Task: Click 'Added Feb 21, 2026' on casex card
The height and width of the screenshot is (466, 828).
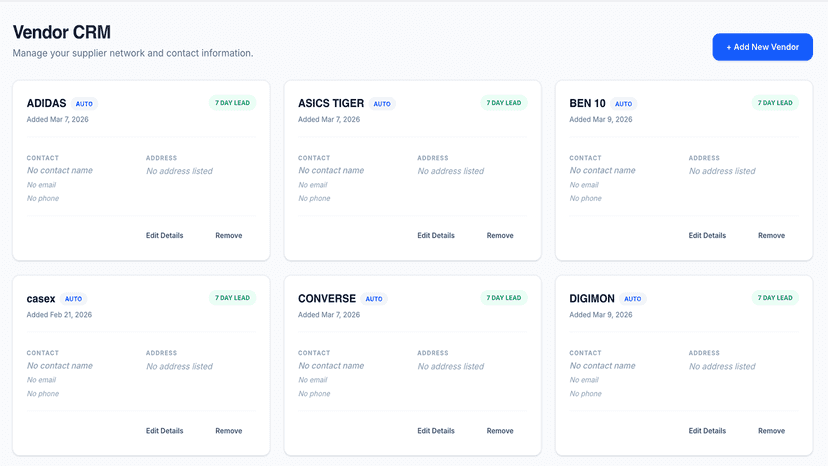Action: pos(59,314)
